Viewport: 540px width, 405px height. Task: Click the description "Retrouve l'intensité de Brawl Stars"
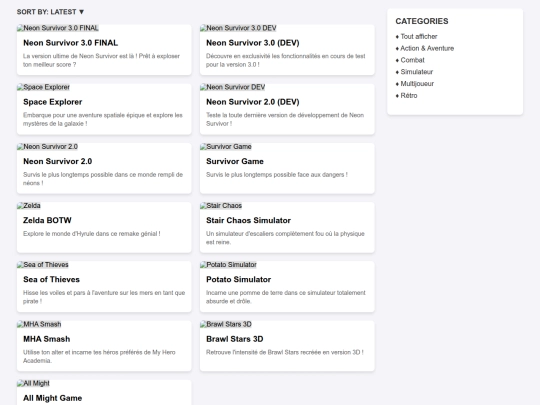point(285,352)
